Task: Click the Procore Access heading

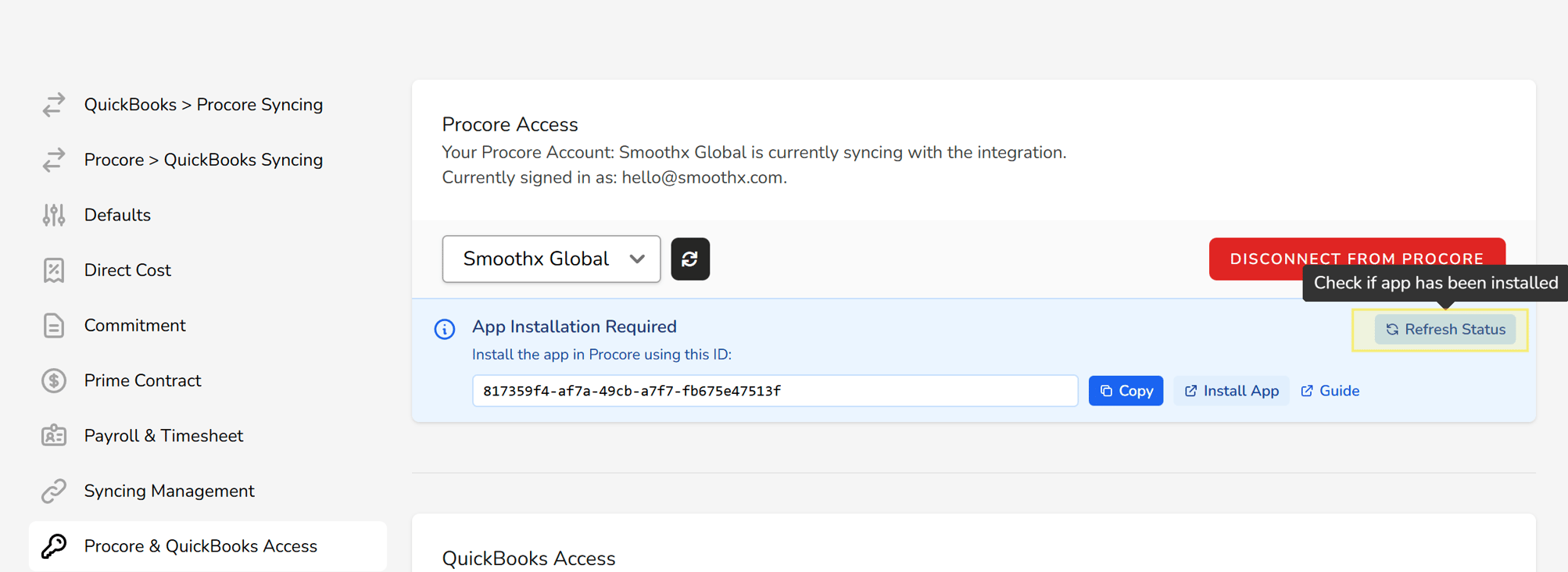Action: coord(510,124)
